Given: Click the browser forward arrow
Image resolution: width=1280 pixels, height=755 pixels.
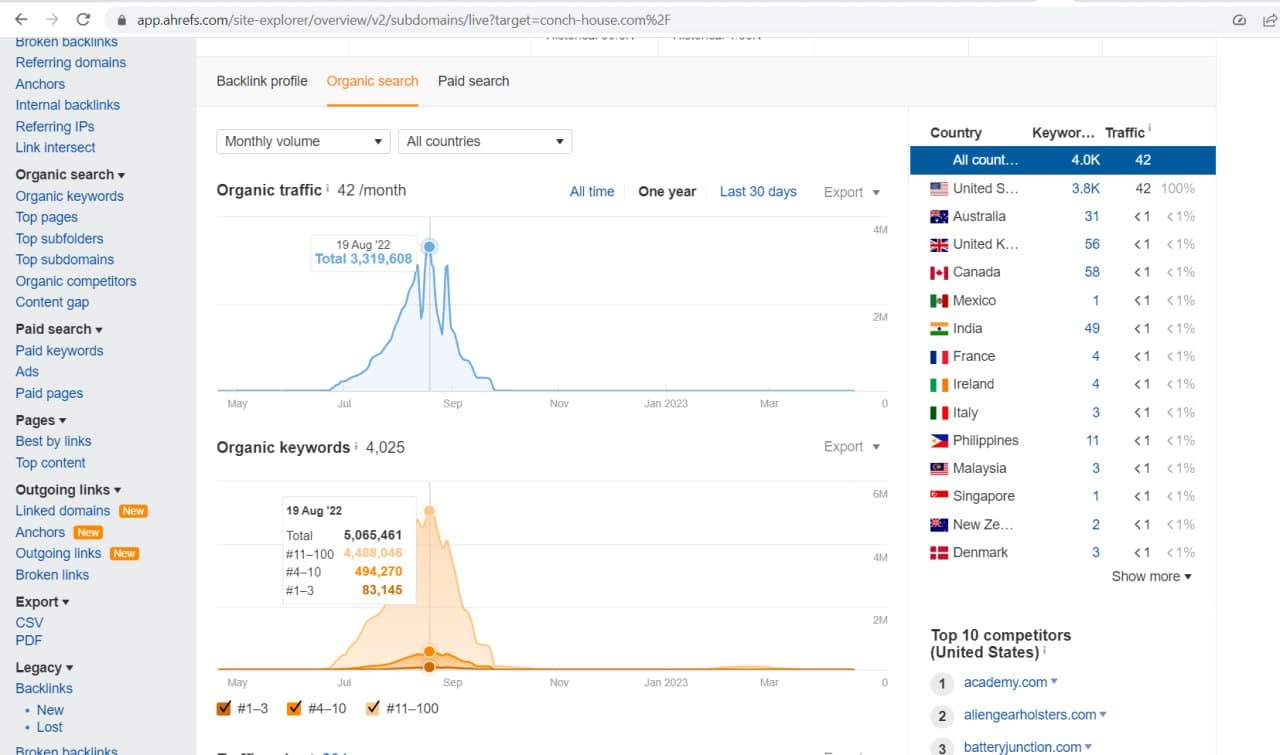Looking at the screenshot, I should pos(52,19).
